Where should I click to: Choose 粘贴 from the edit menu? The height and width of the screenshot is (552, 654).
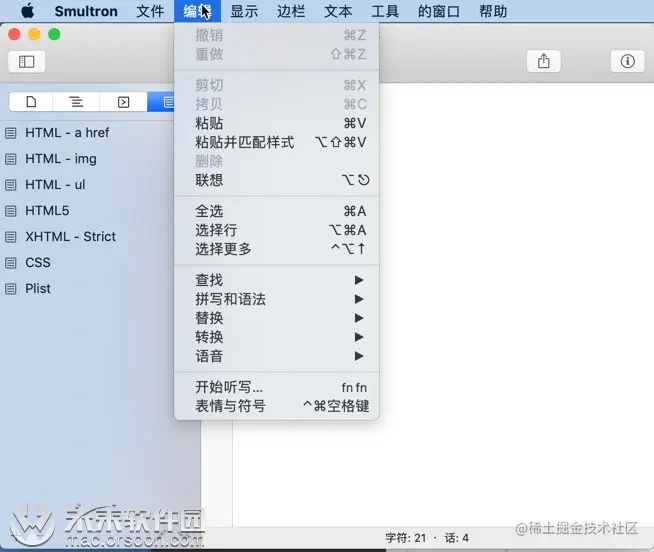[x=277, y=123]
